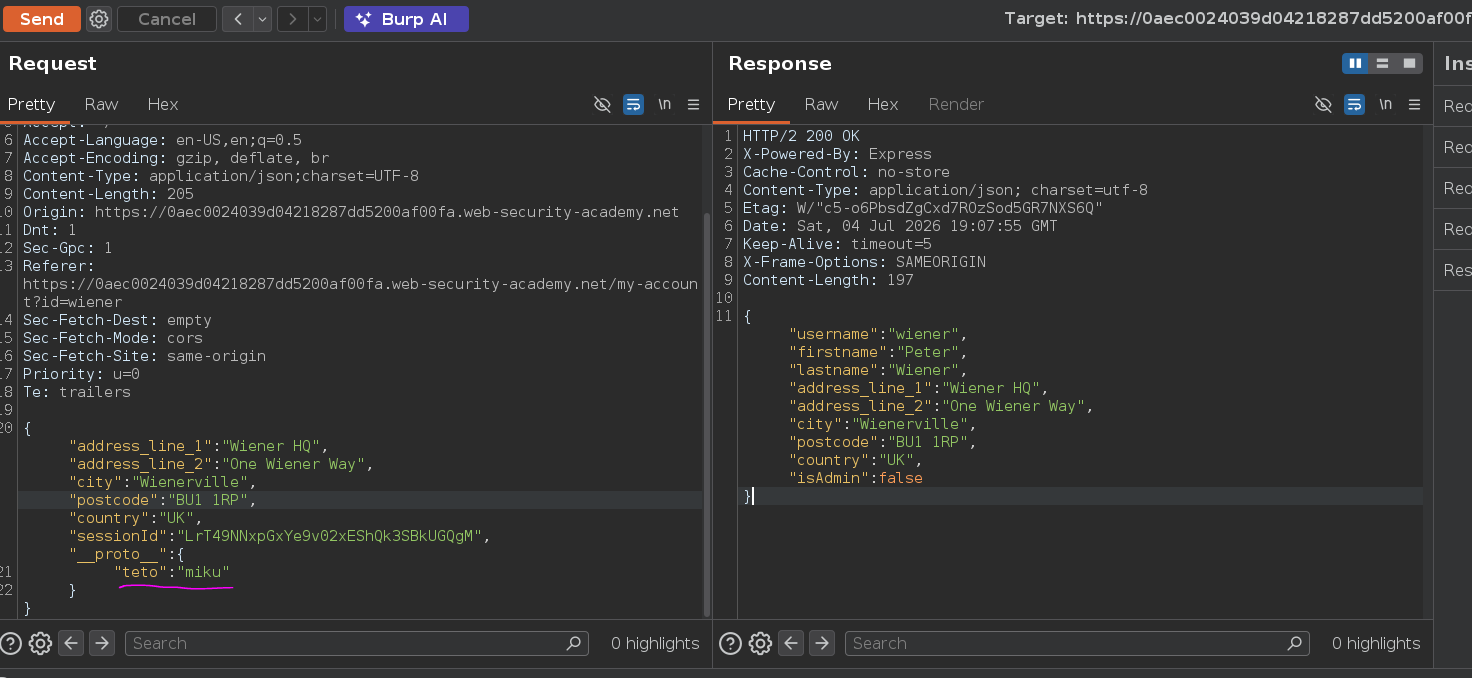
Task: Open Burp AI
Action: click(406, 19)
